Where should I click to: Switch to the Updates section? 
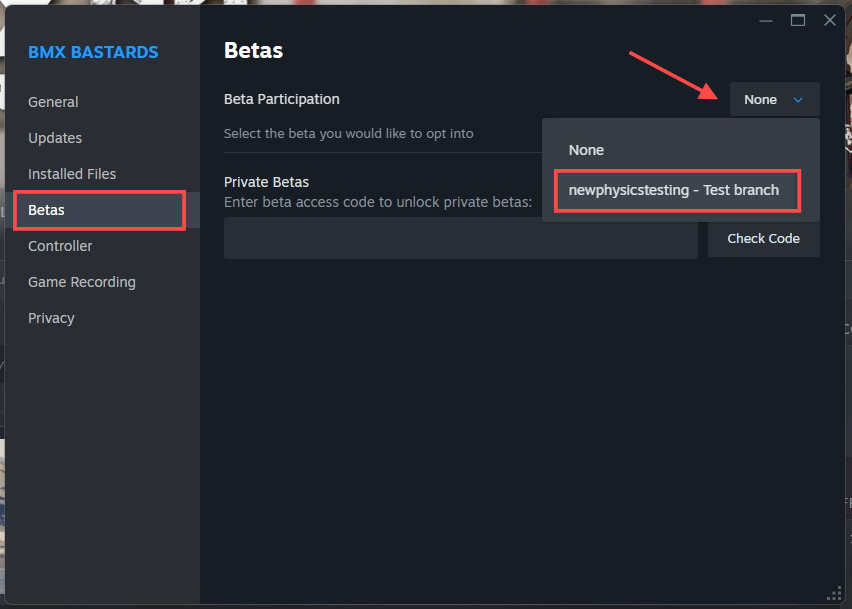pos(55,138)
